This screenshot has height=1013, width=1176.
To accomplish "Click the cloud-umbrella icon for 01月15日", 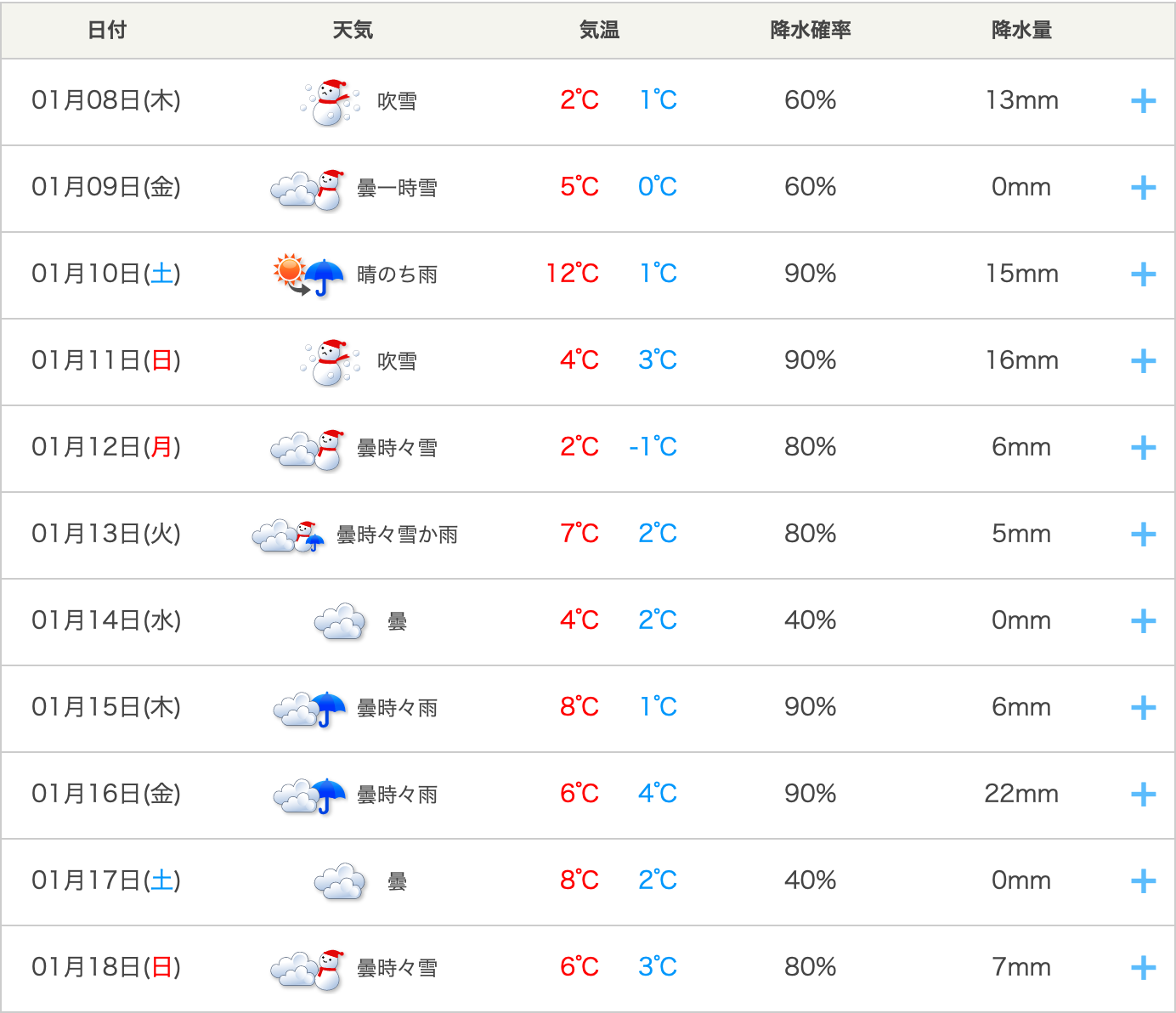I will point(310,708).
